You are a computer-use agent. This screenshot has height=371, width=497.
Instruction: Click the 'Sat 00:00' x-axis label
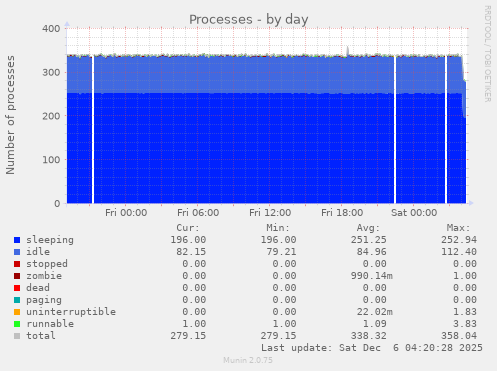tap(414, 213)
